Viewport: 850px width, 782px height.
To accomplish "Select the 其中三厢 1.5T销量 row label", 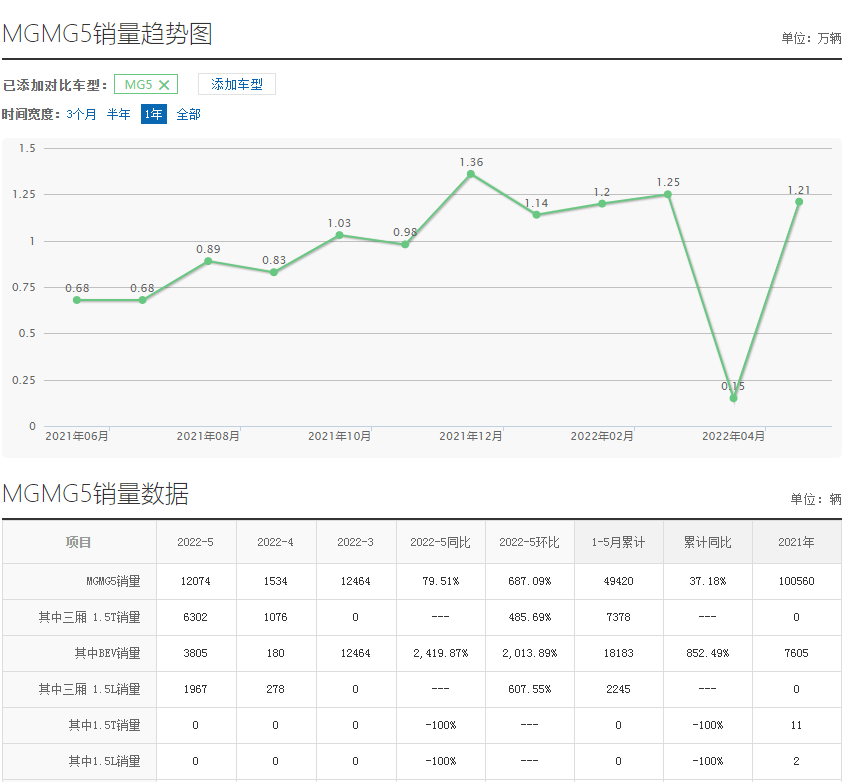I will pos(89,617).
